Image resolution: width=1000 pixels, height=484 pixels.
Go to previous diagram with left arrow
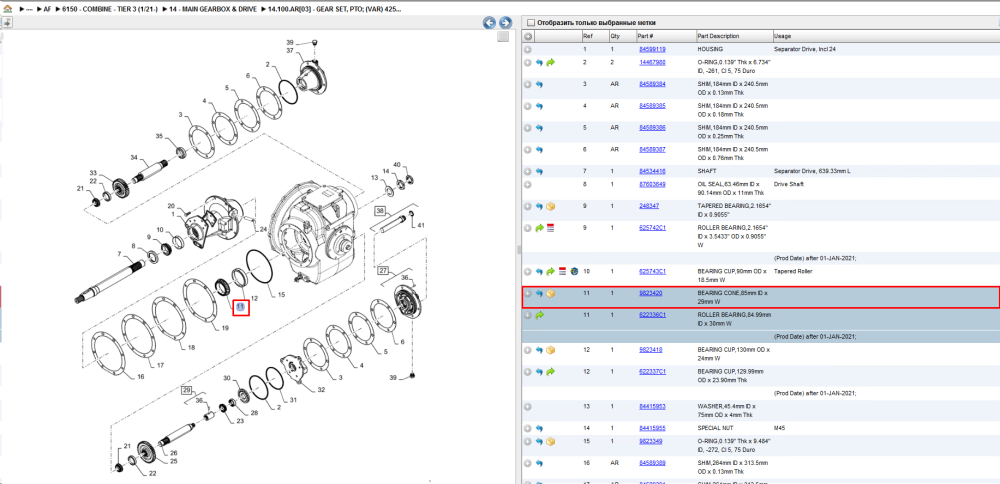[489, 22]
